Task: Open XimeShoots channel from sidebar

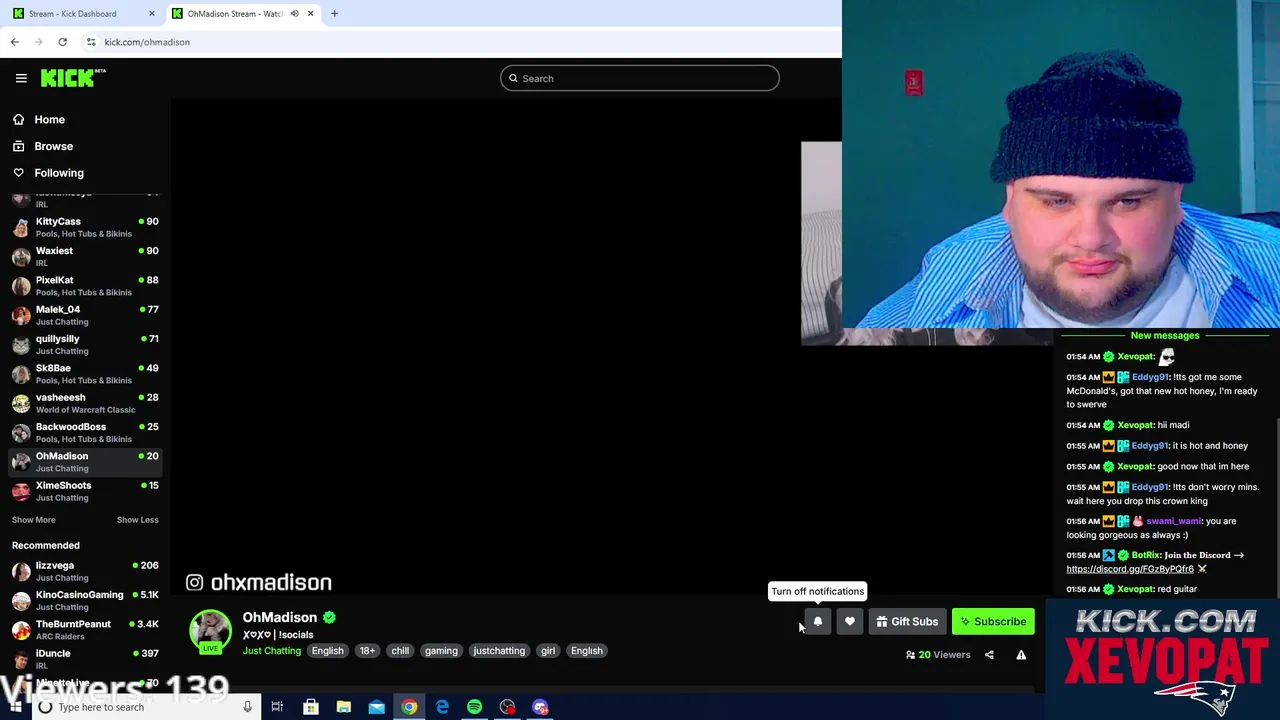Action: pos(85,491)
